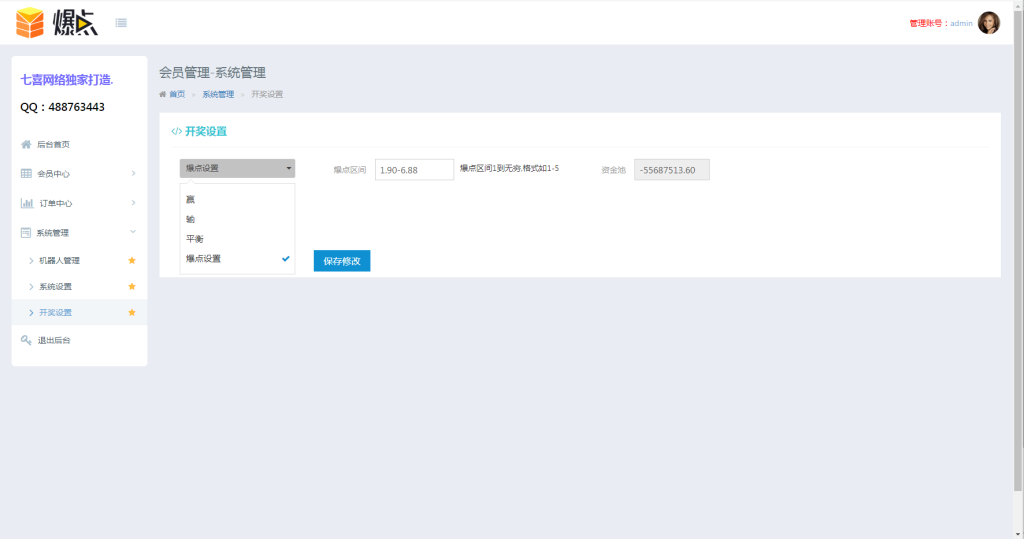1024x539 pixels.
Task: Select the 开奖设置 submenu item
Action: [x=56, y=313]
